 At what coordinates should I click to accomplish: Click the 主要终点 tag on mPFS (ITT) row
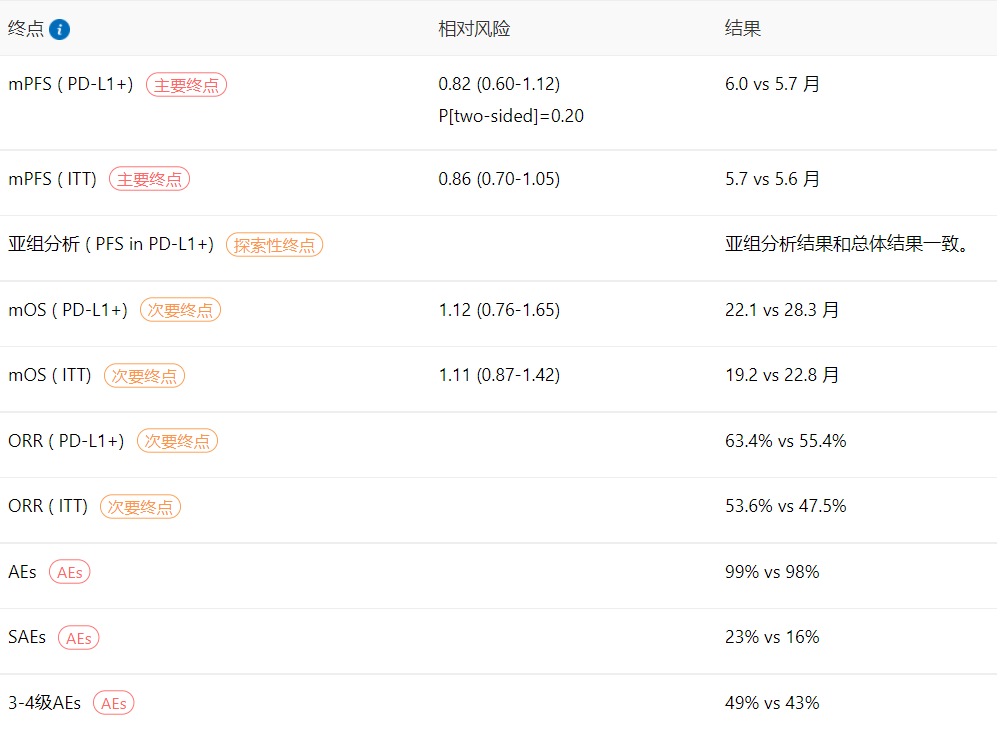point(149,179)
